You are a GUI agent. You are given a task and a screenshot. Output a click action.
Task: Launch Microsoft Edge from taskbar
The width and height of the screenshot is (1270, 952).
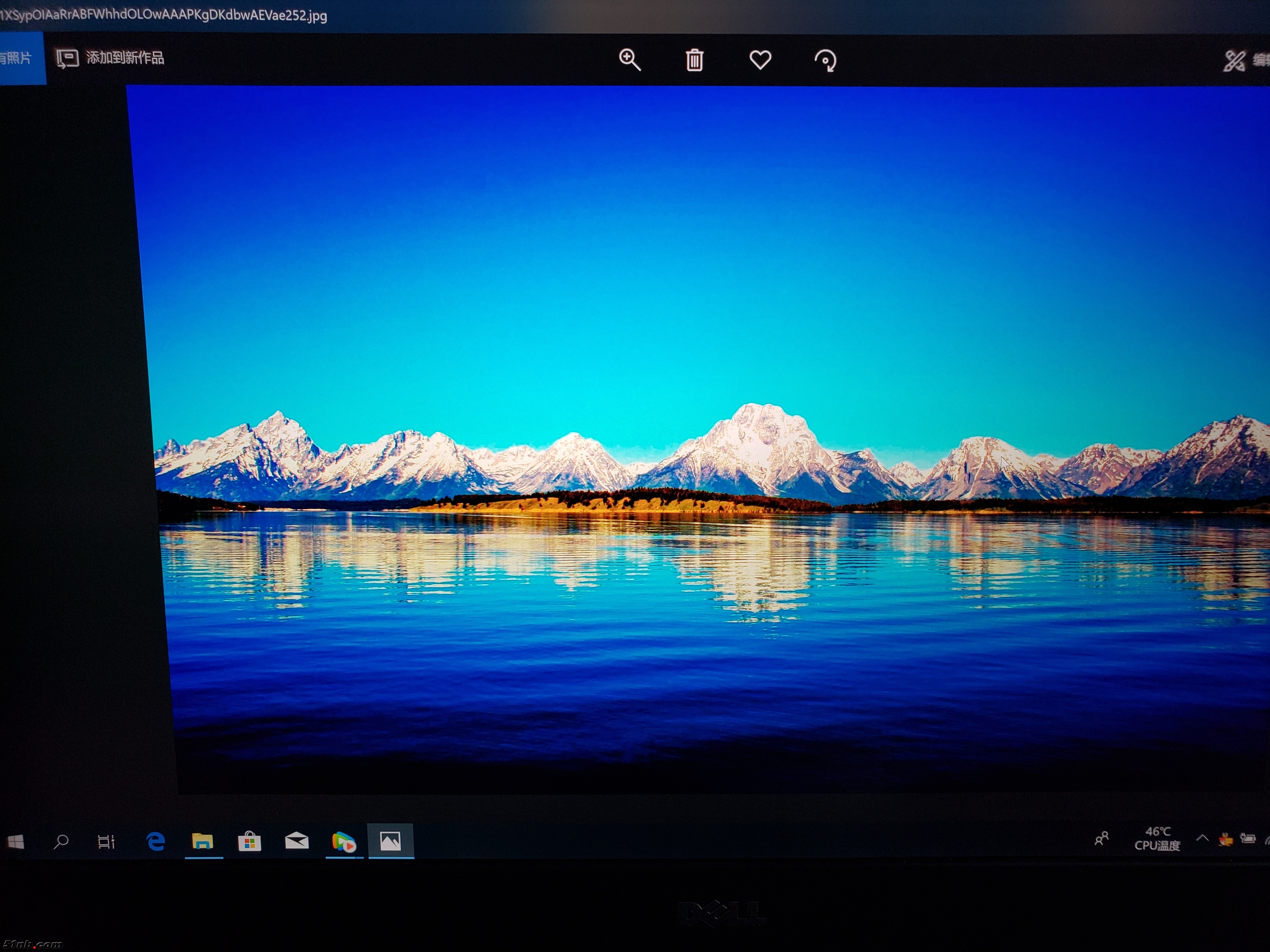click(x=156, y=841)
